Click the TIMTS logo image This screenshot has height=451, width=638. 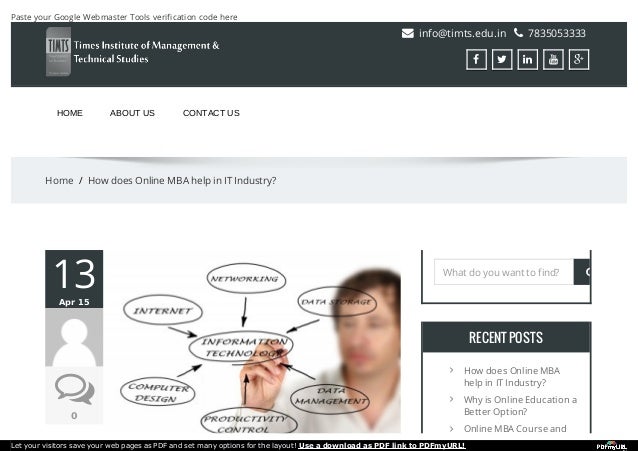pos(58,52)
